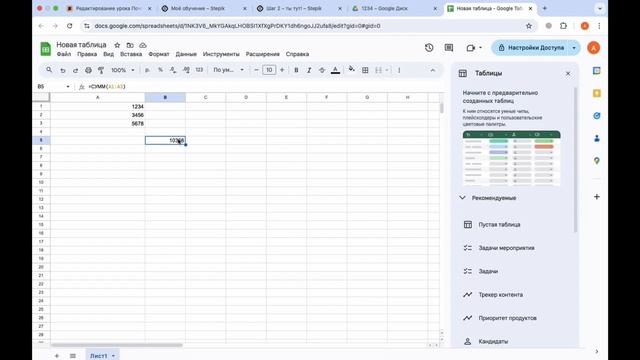
Task: Open the Правка menu
Action: (87, 54)
